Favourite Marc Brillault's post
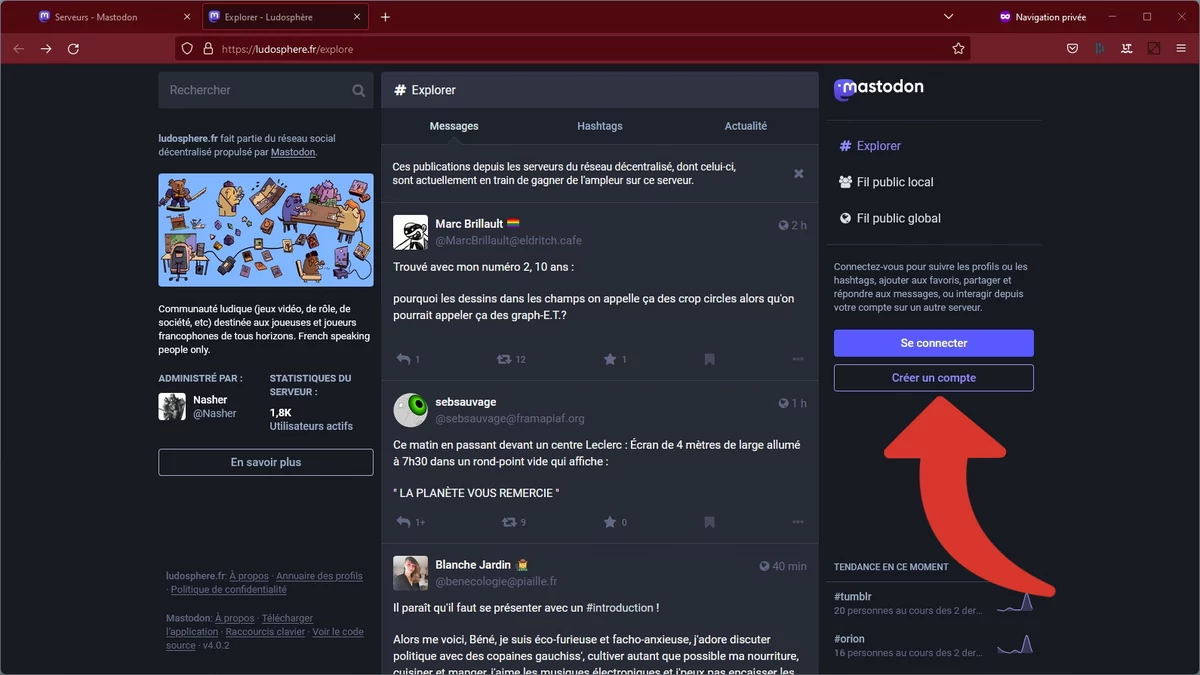Image resolution: width=1200 pixels, height=675 pixels. coord(610,359)
